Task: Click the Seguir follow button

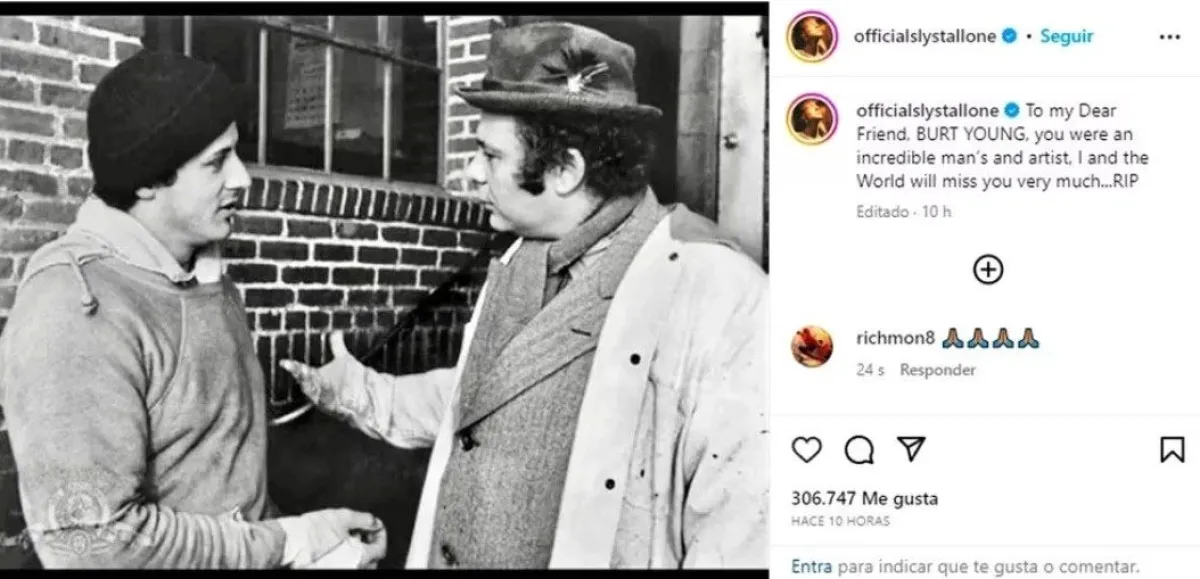Action: click(1067, 36)
